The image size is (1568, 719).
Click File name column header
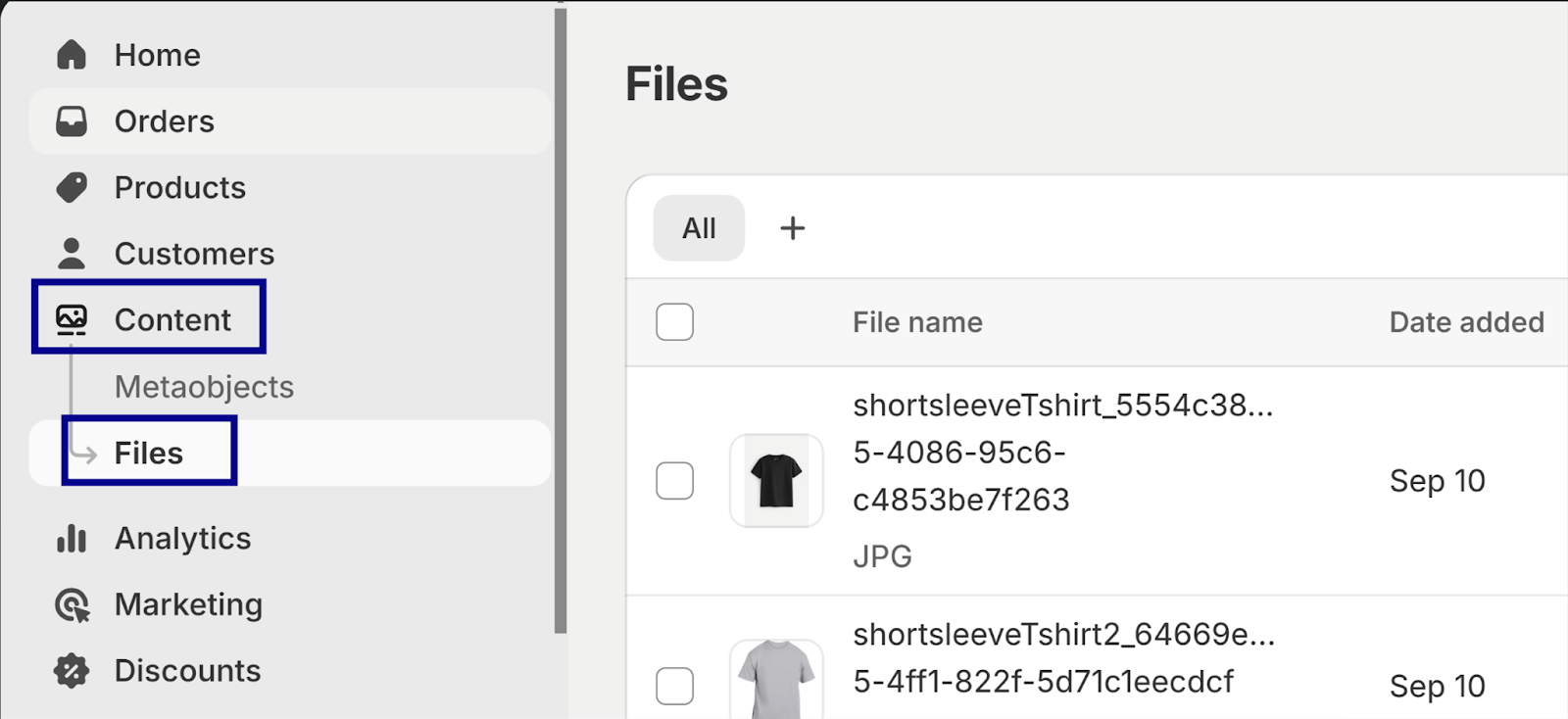pyautogui.click(x=917, y=322)
